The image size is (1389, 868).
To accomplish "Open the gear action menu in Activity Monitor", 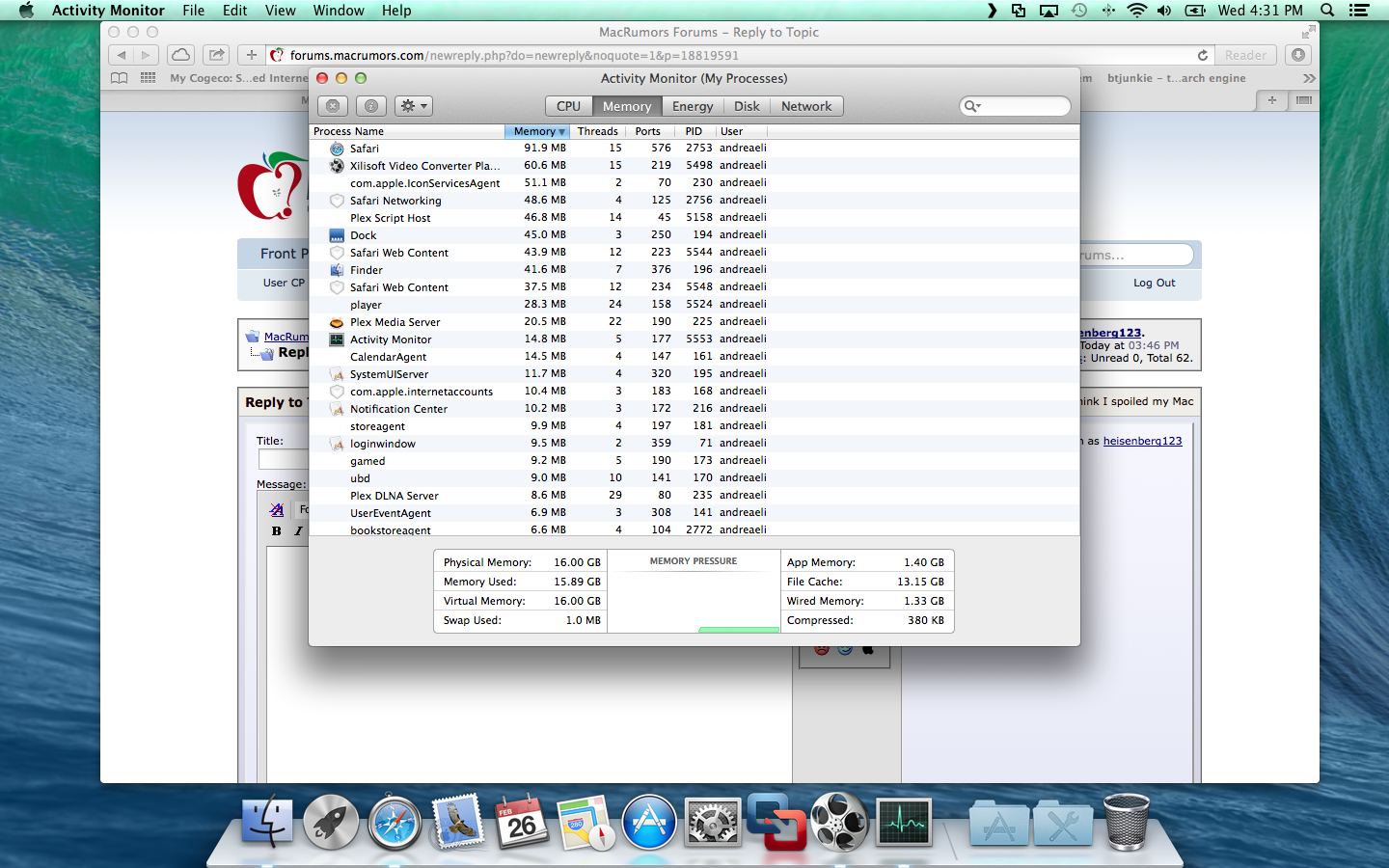I will coord(414,106).
